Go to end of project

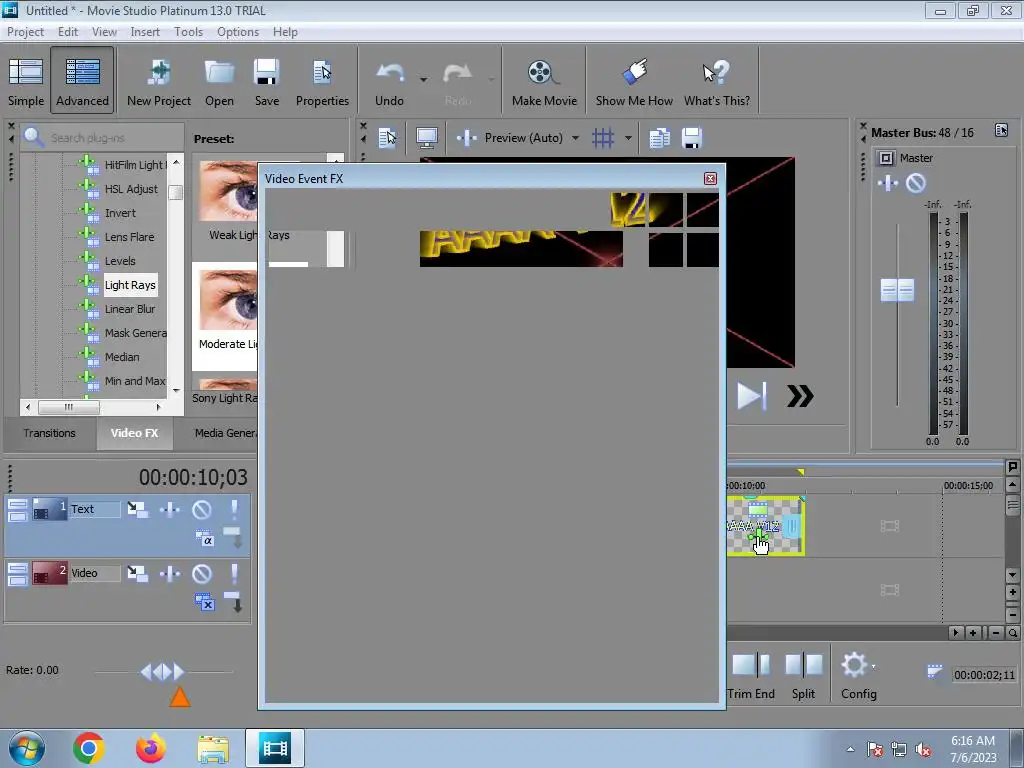tap(751, 396)
